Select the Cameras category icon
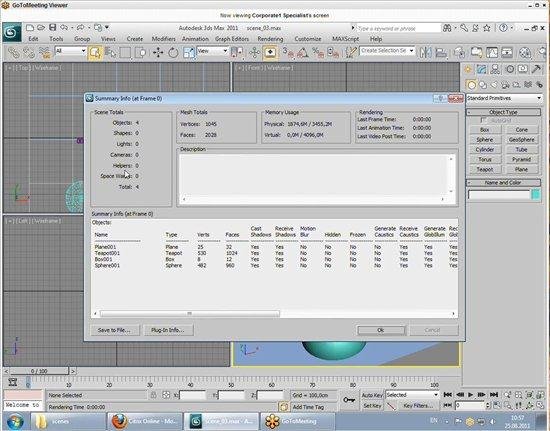Viewport: 550px width, 431px height. pos(505,85)
